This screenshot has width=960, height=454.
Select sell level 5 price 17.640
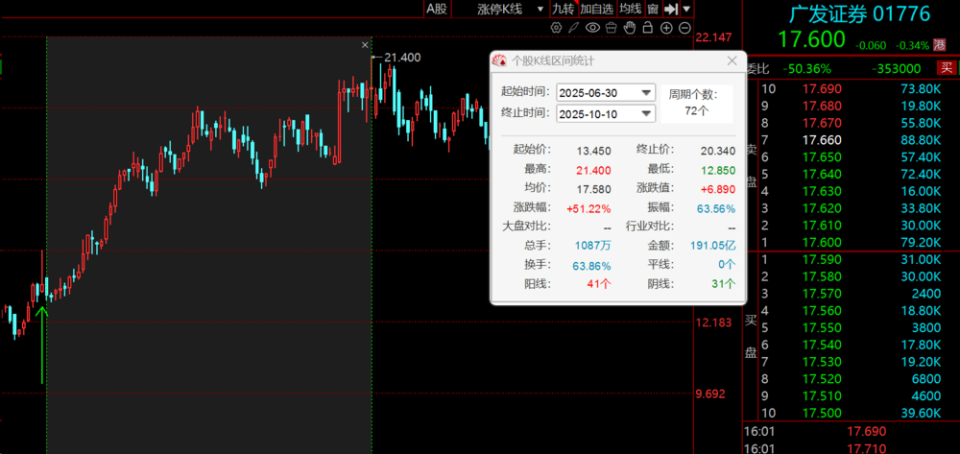[822, 174]
